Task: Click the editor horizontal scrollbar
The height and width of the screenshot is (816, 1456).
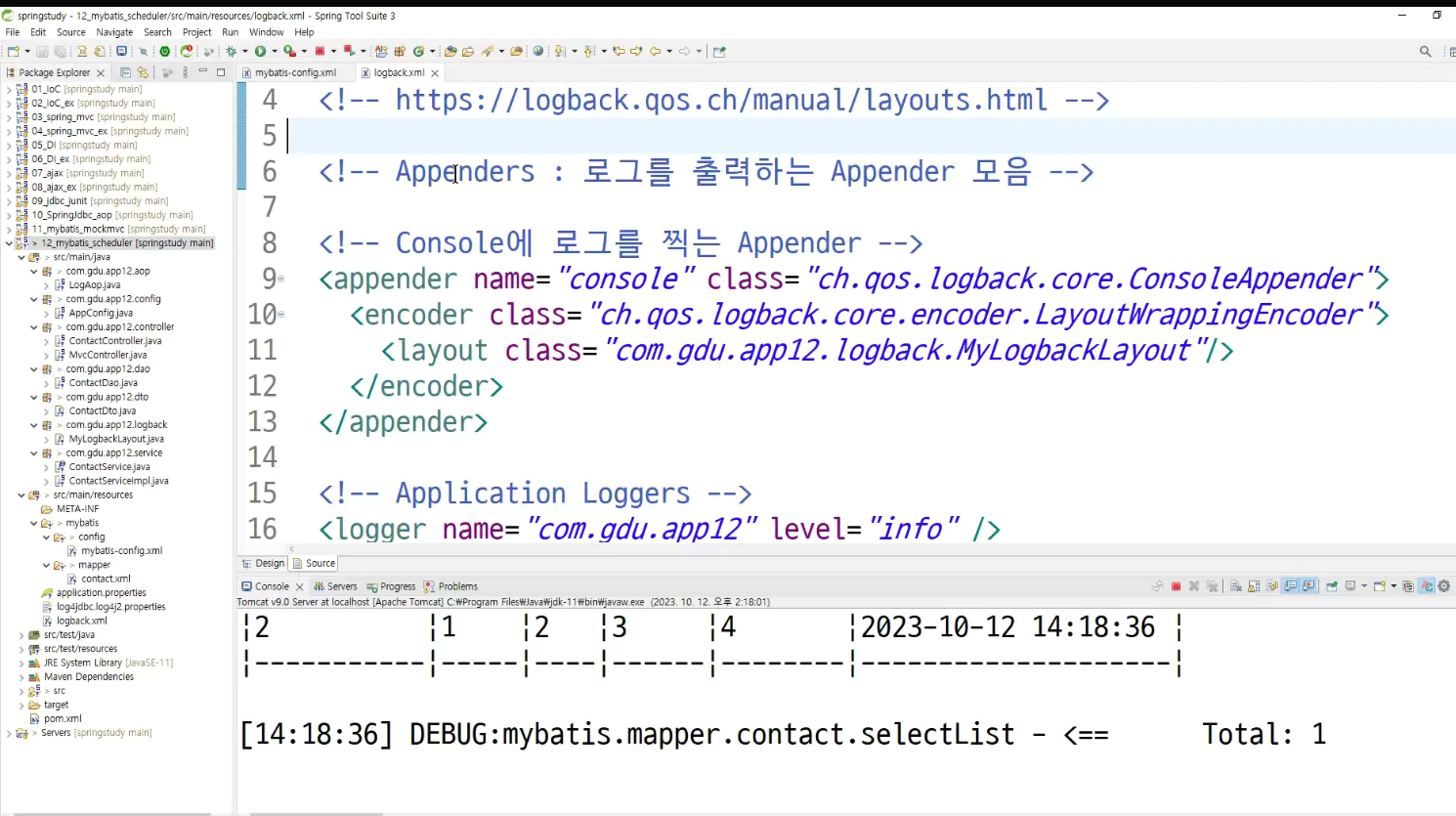Action: pyautogui.click(x=870, y=549)
